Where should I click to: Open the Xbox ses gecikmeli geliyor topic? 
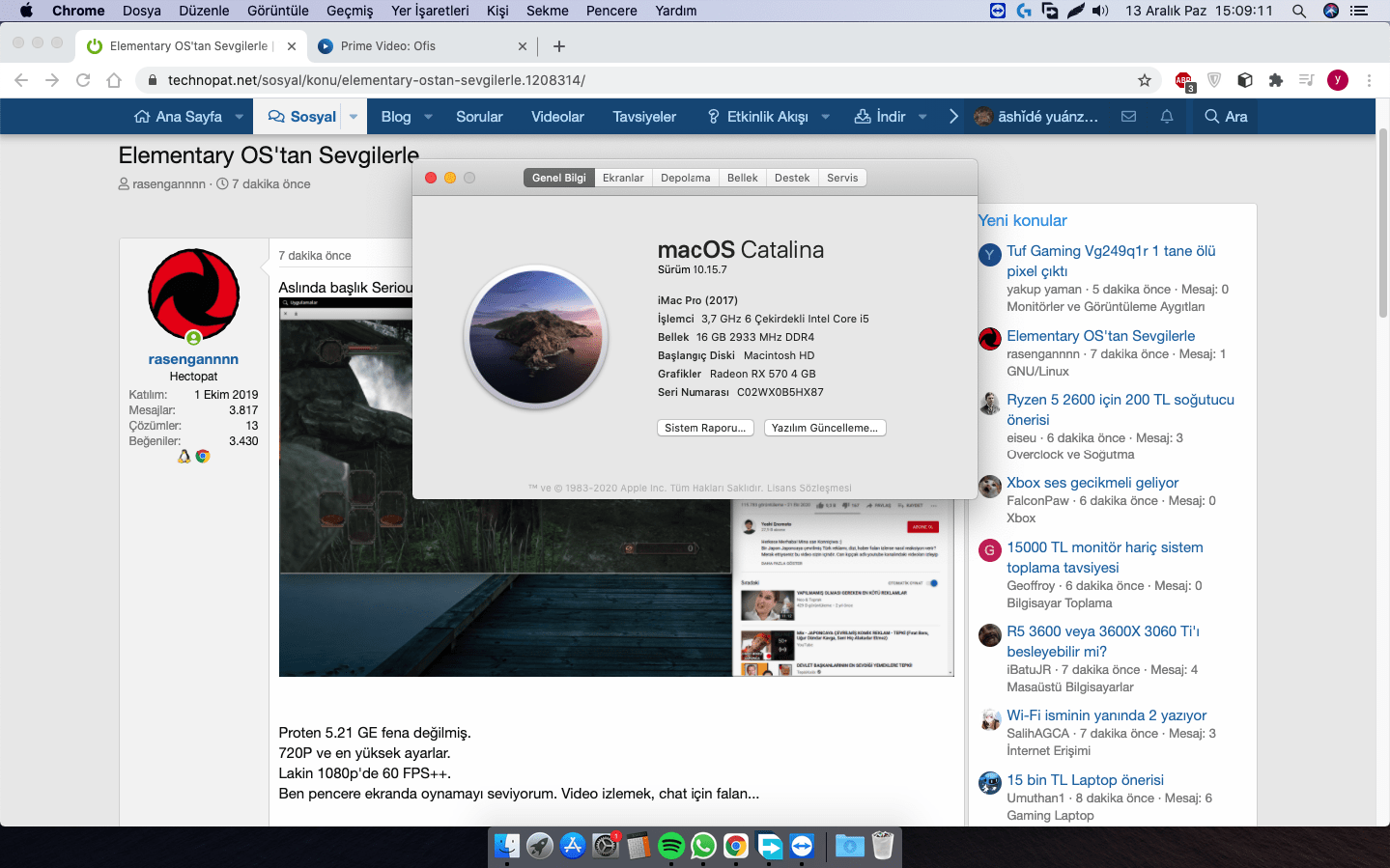click(1092, 483)
